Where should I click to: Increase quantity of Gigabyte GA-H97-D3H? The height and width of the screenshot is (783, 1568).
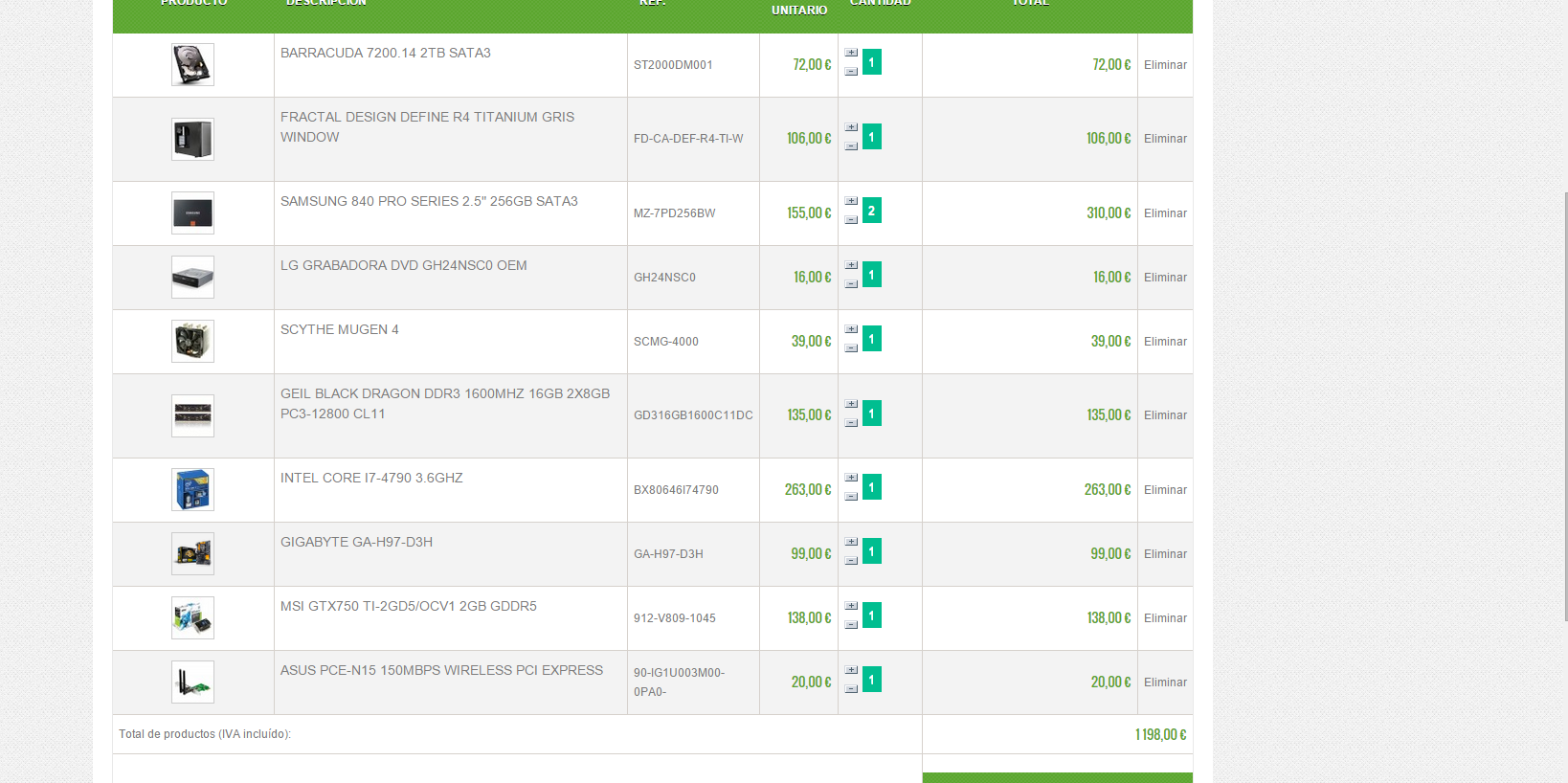point(851,542)
